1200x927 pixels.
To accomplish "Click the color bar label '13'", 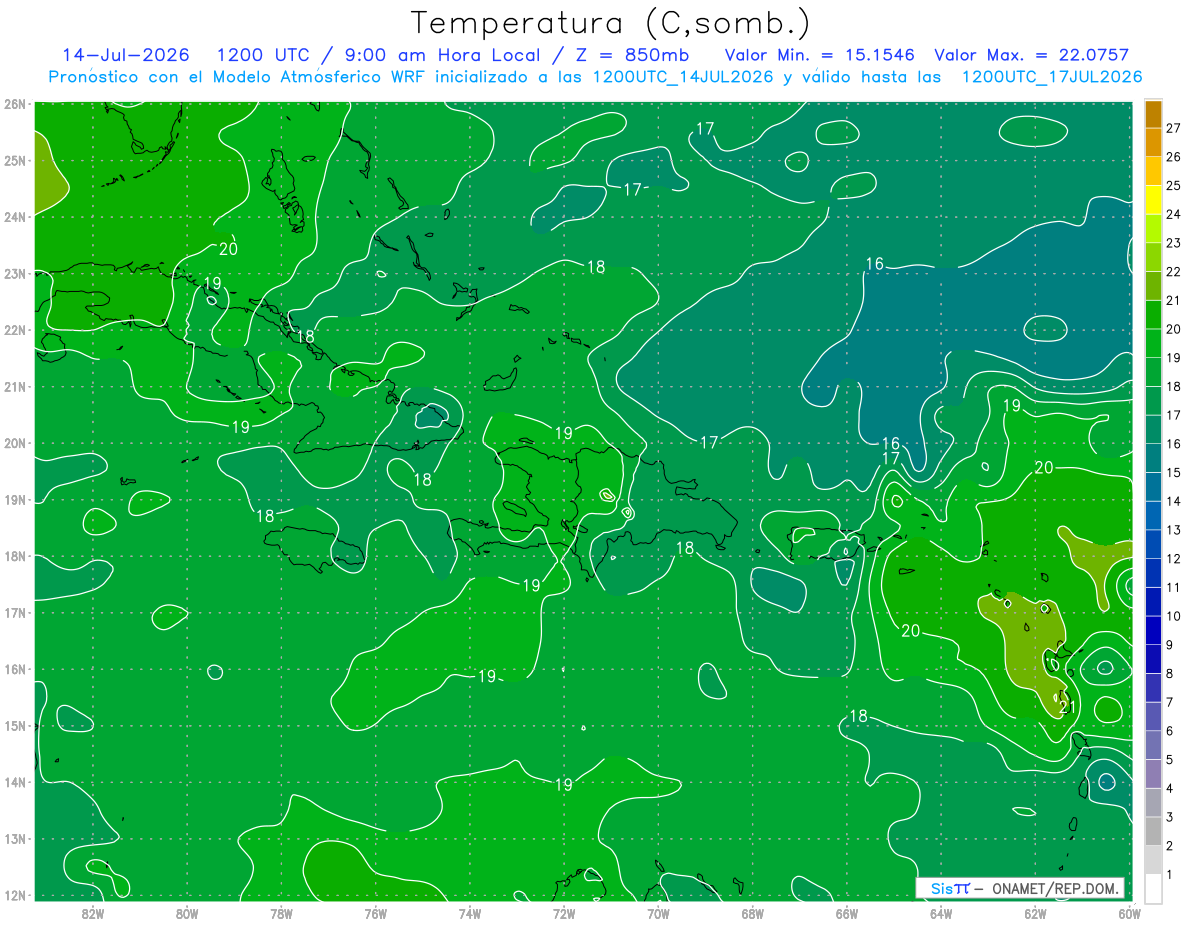I will (x=1173, y=530).
